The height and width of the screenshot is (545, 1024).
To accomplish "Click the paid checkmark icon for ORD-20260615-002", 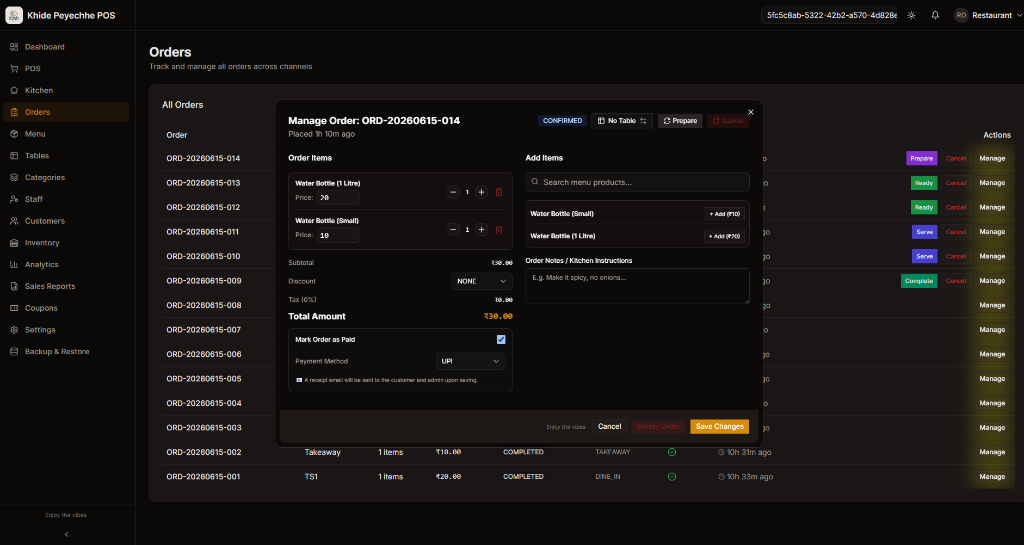I will (x=672, y=452).
